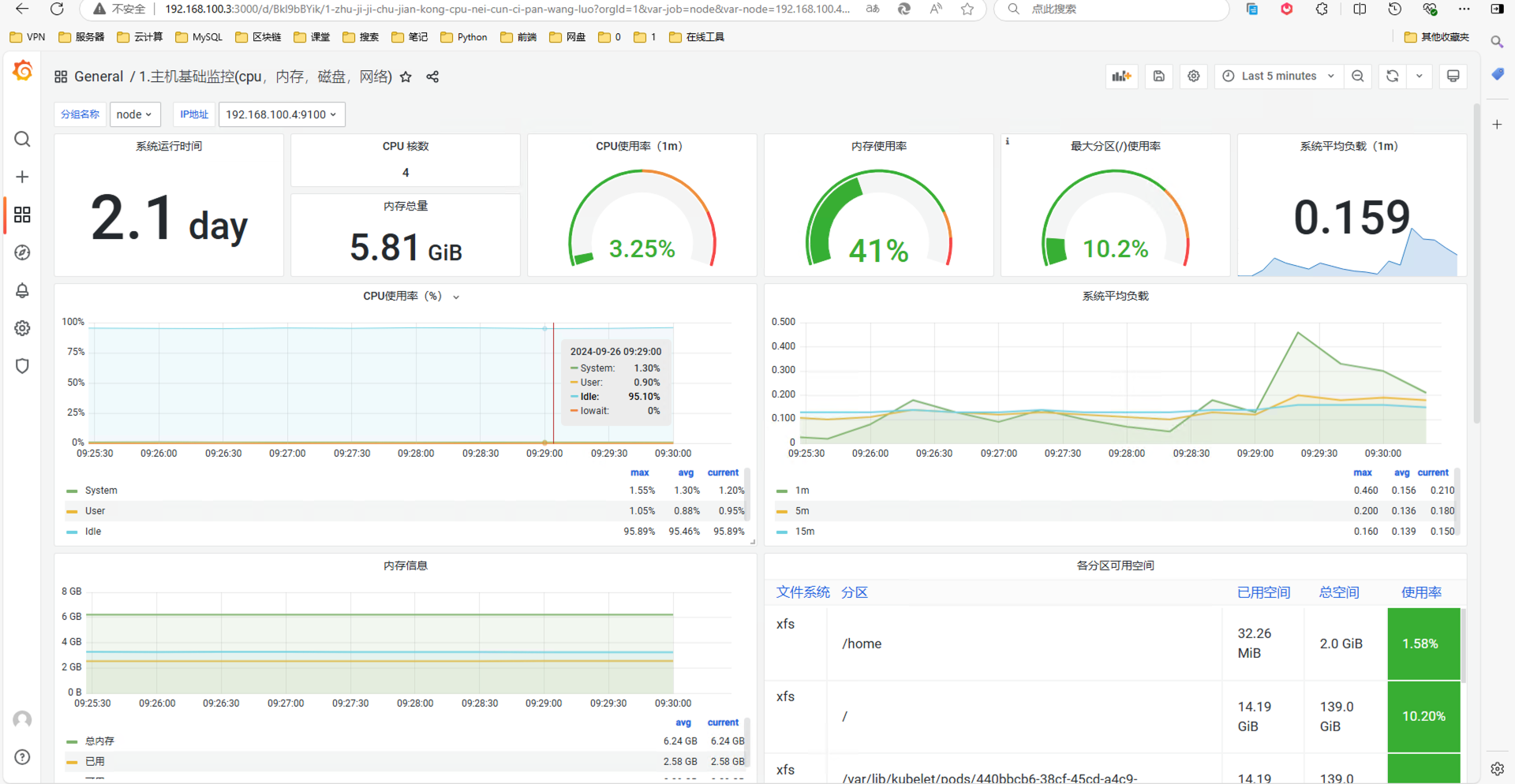Screen dimensions: 1515x784
Task: Click the 10.20% usage cell for root
Action: click(x=1423, y=716)
